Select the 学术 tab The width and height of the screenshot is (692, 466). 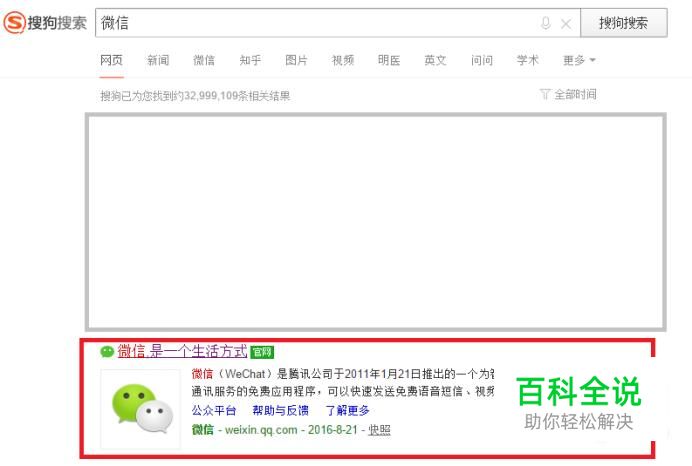528,60
